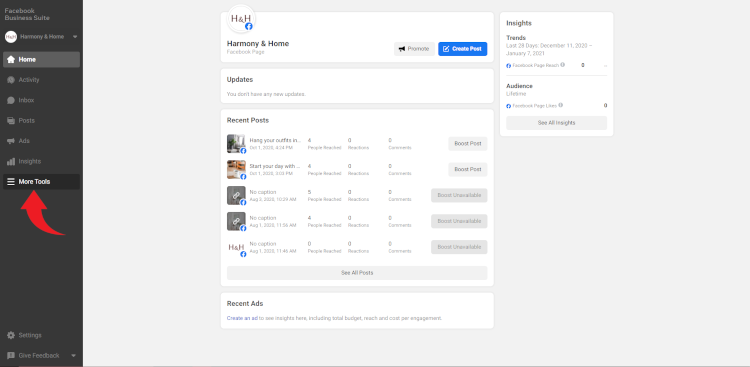Viewport: 750px width, 367px height.
Task: Click 'Hang your outfits in...' post caption
Action: (x=276, y=141)
